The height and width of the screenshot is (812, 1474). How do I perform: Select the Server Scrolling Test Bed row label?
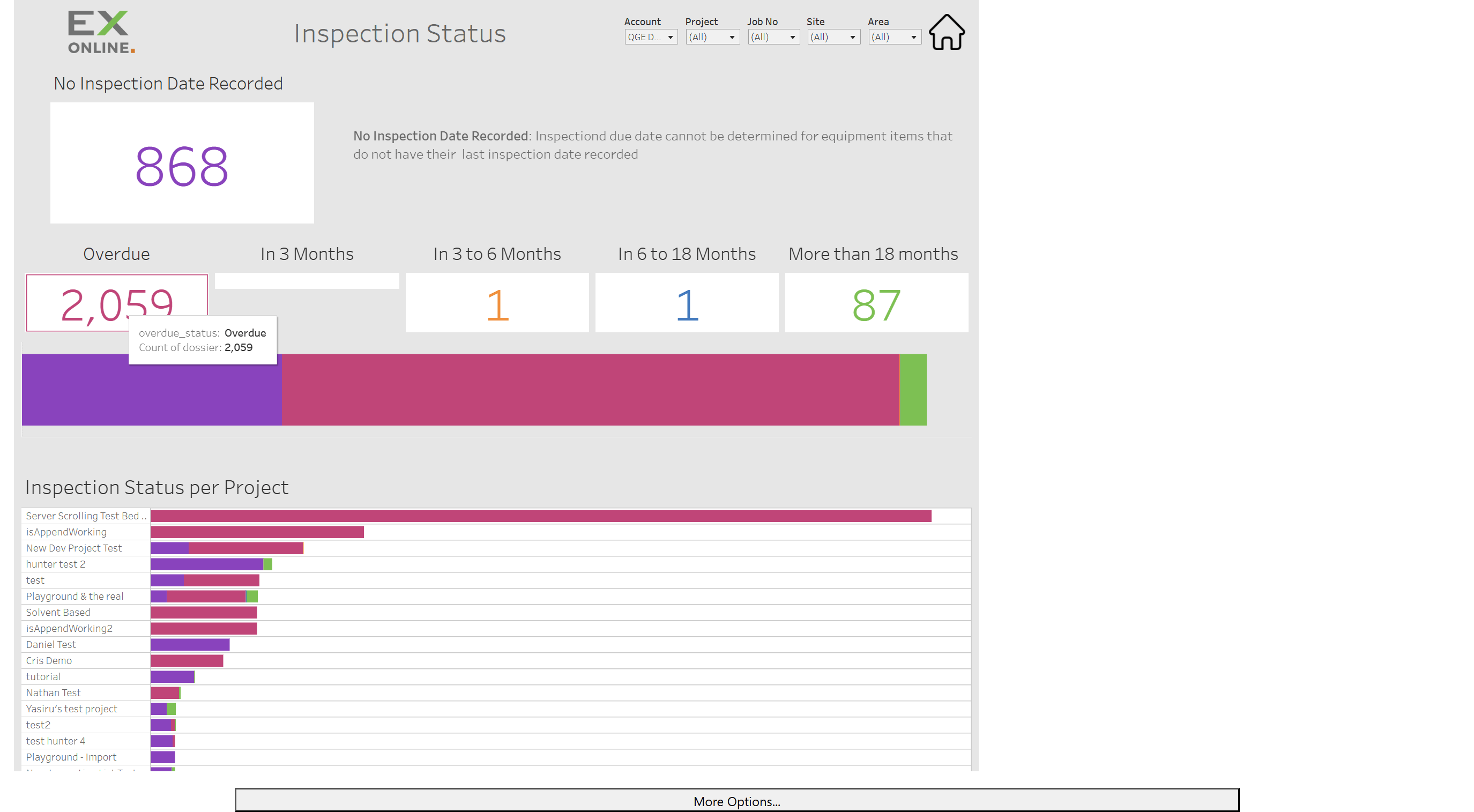86,516
